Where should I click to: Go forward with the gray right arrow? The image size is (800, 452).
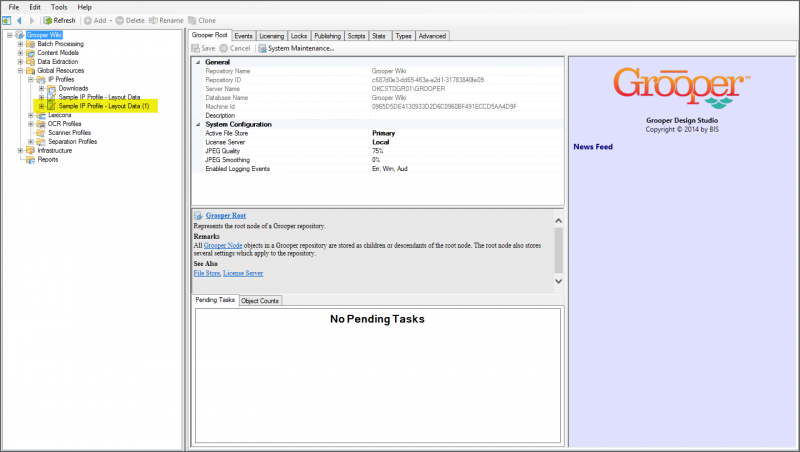coord(32,20)
